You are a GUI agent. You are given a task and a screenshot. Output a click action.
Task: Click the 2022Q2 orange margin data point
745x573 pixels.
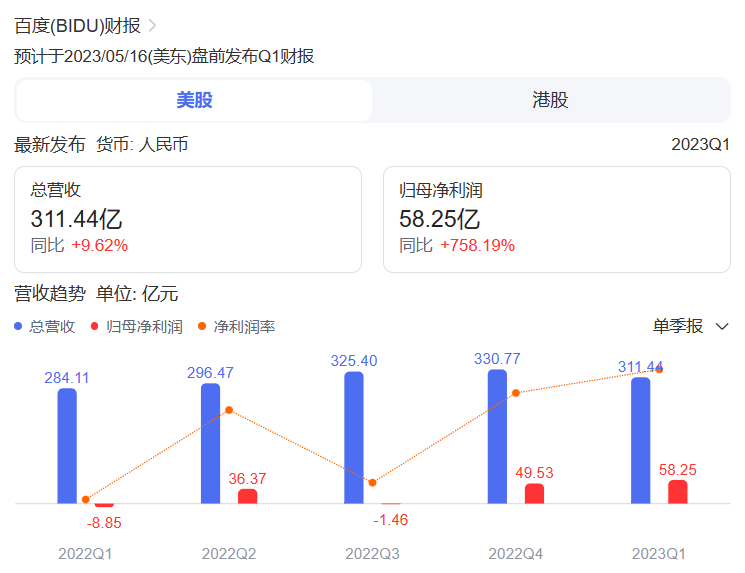pos(229,410)
